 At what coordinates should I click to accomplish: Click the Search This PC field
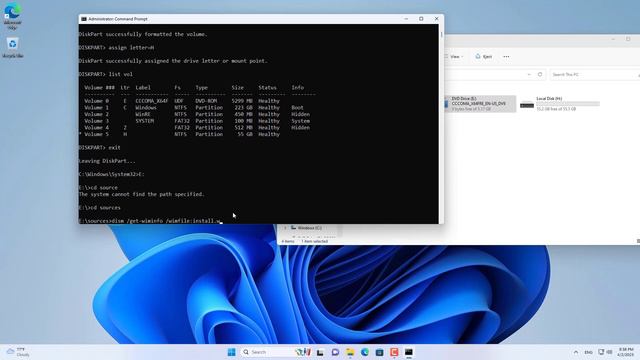coord(594,75)
